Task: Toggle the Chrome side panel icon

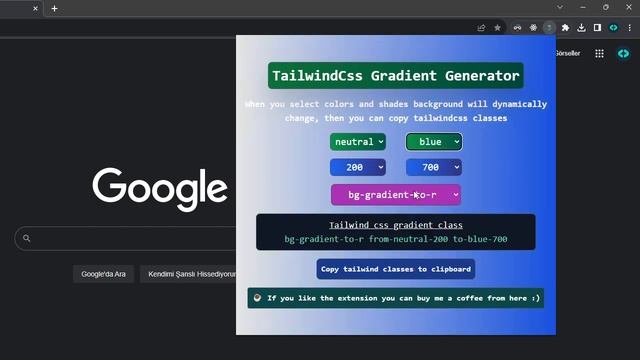Action: tap(597, 28)
